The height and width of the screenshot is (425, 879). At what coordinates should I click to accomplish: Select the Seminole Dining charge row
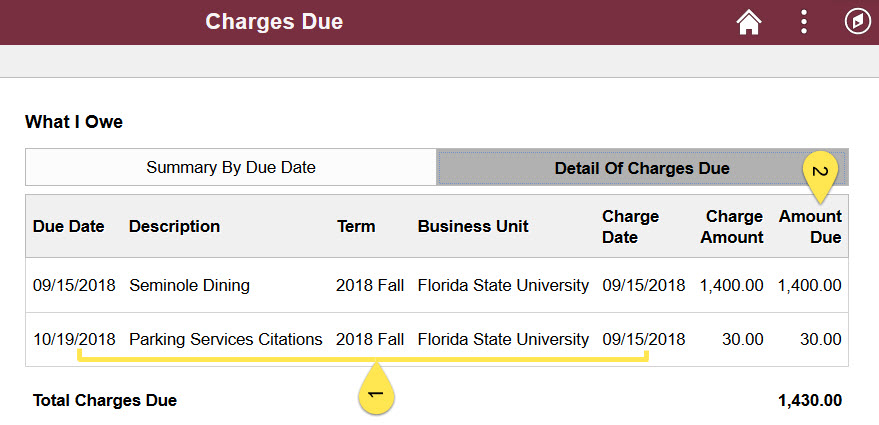point(437,285)
